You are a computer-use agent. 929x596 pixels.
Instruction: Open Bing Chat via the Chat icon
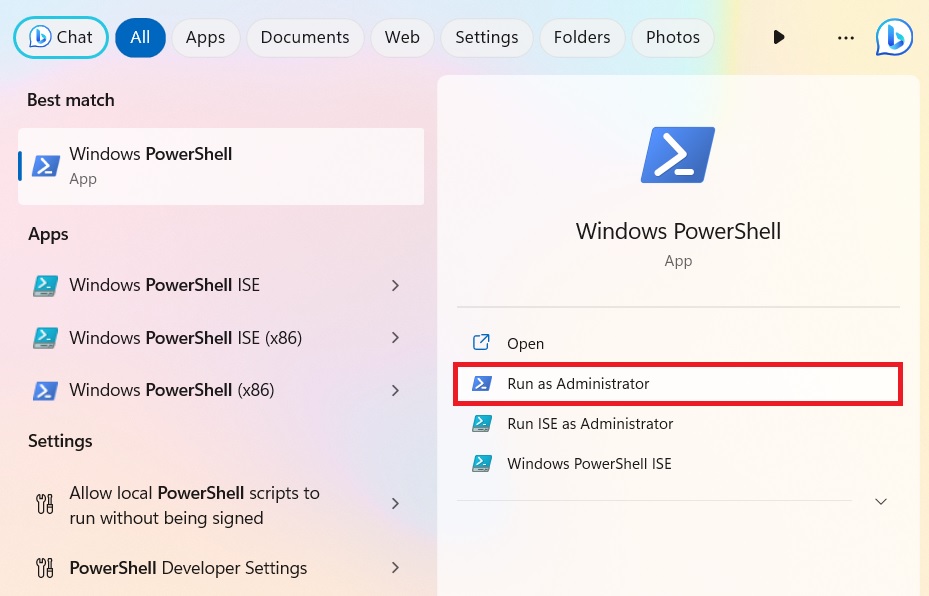pos(60,37)
